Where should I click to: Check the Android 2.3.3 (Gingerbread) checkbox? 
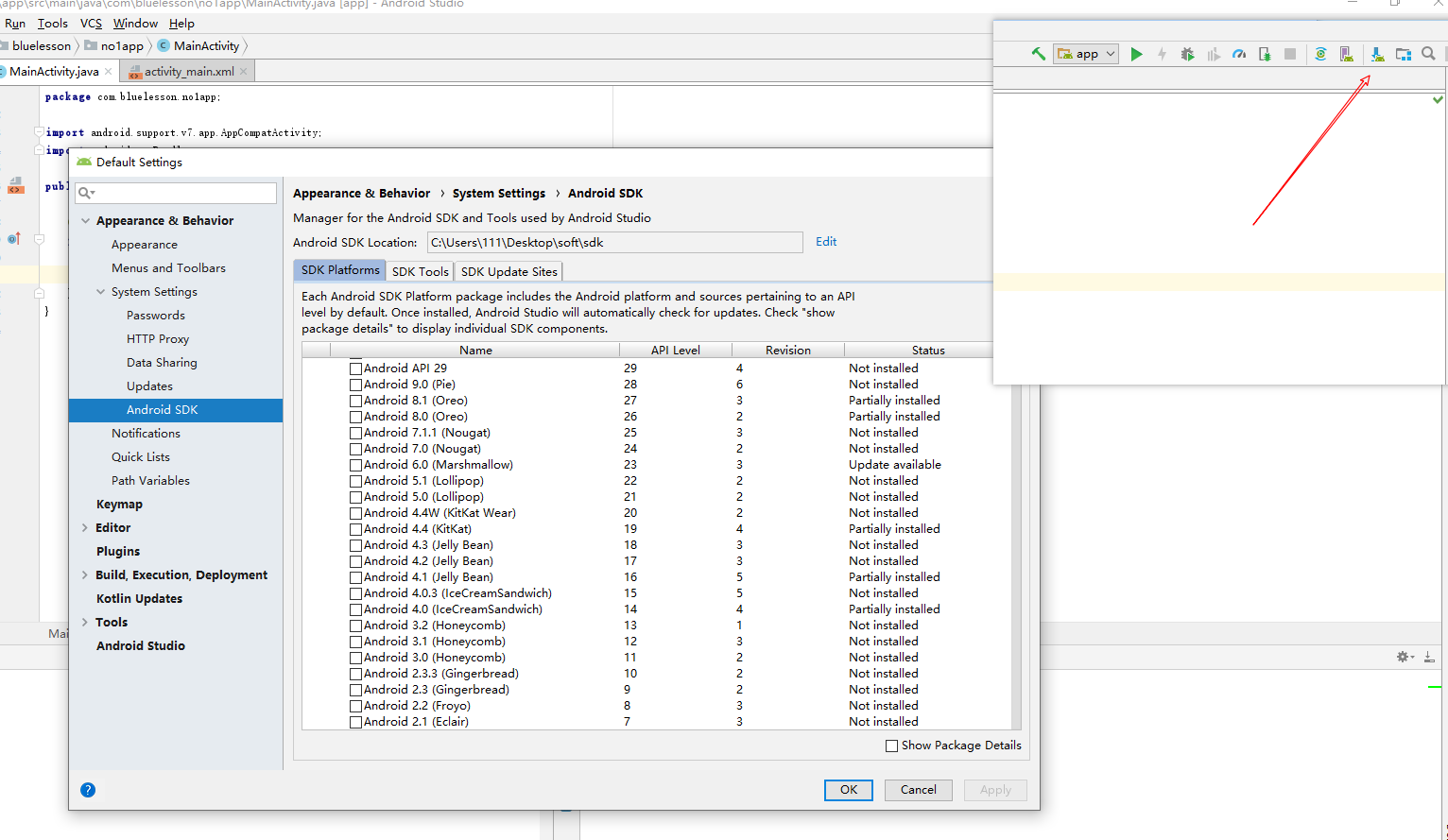[356, 674]
